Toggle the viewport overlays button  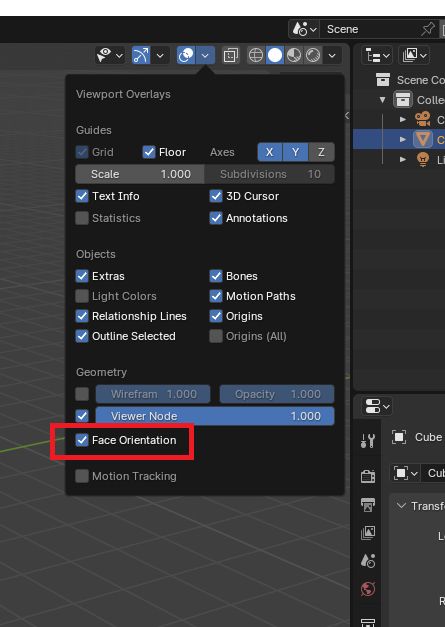coord(186,55)
